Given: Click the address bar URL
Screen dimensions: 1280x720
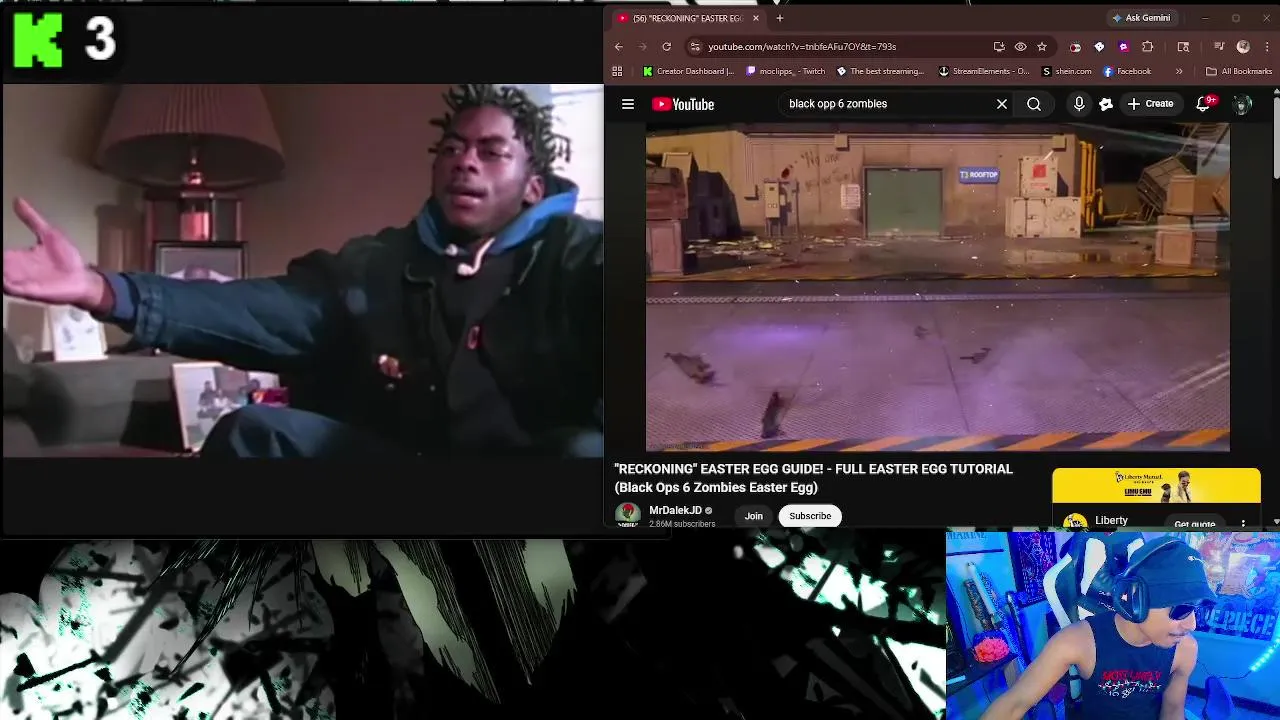Looking at the screenshot, I should click(x=802, y=47).
